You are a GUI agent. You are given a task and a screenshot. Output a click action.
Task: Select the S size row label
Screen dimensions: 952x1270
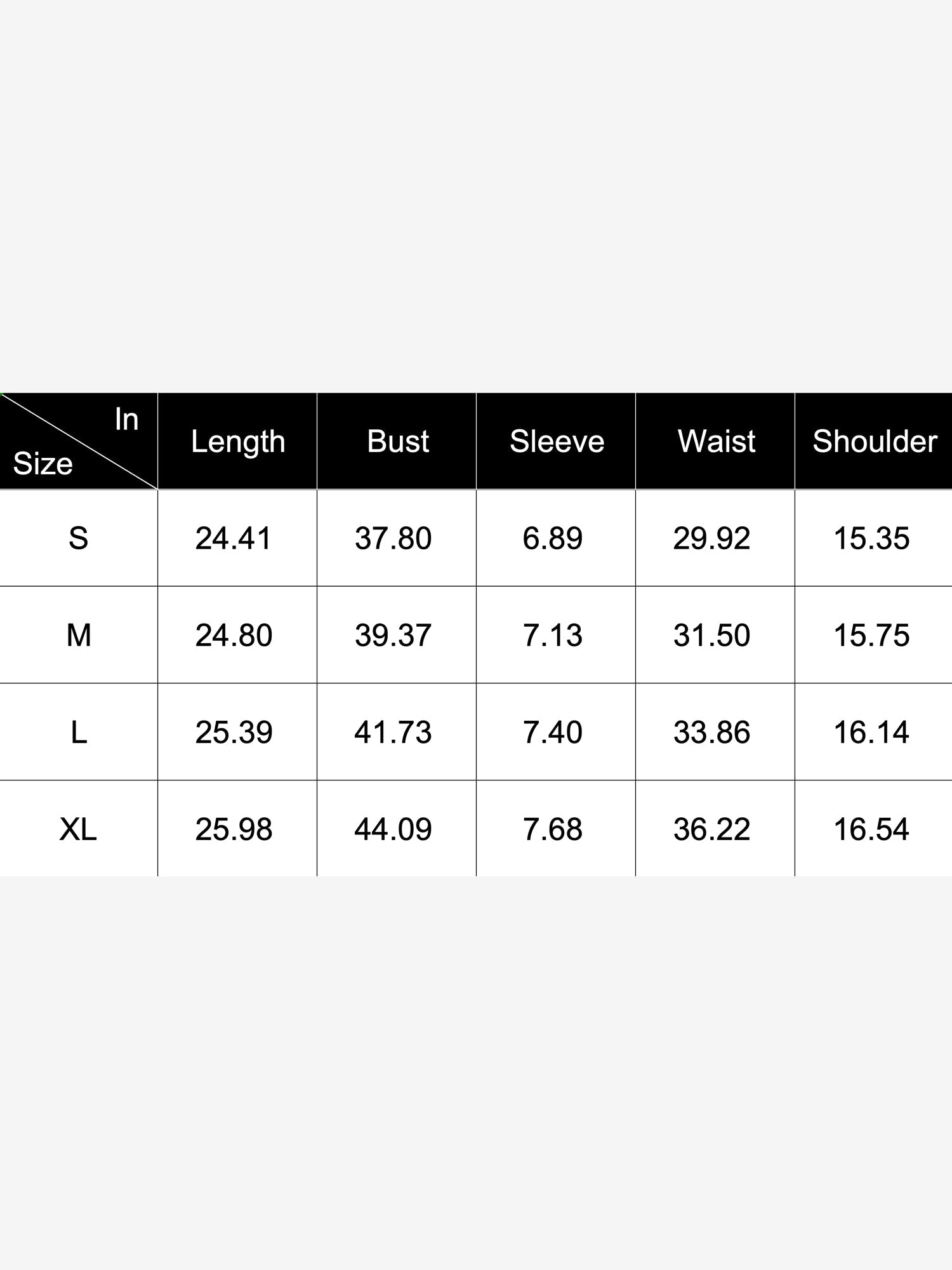(79, 538)
